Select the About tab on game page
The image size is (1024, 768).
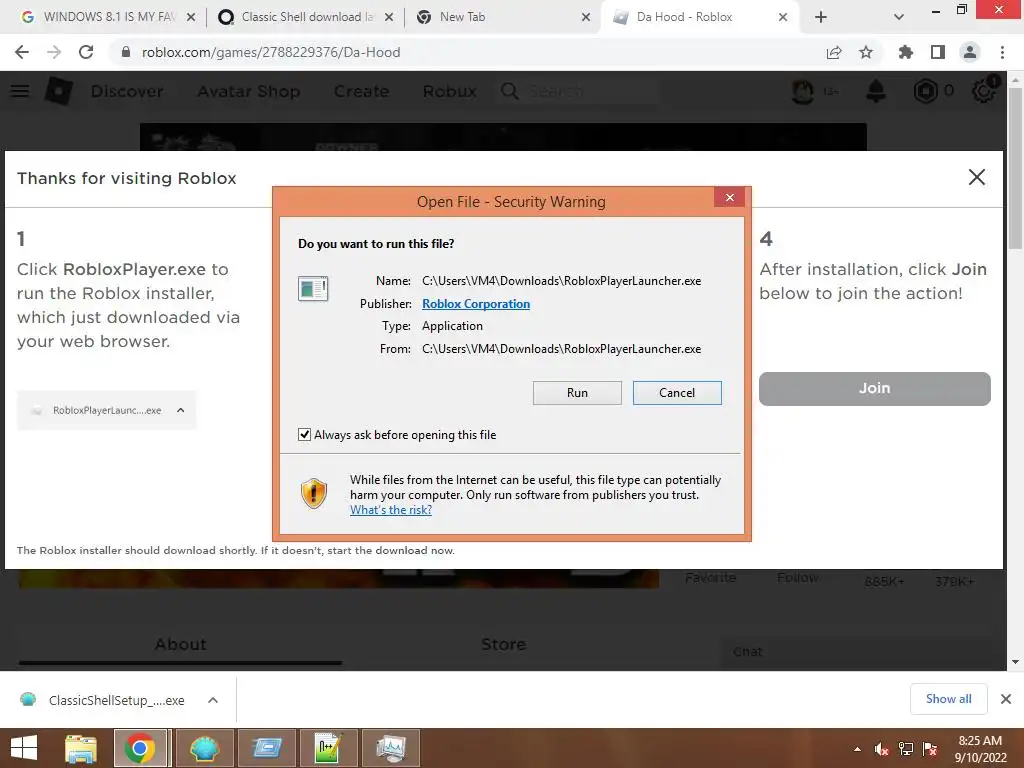[180, 645]
